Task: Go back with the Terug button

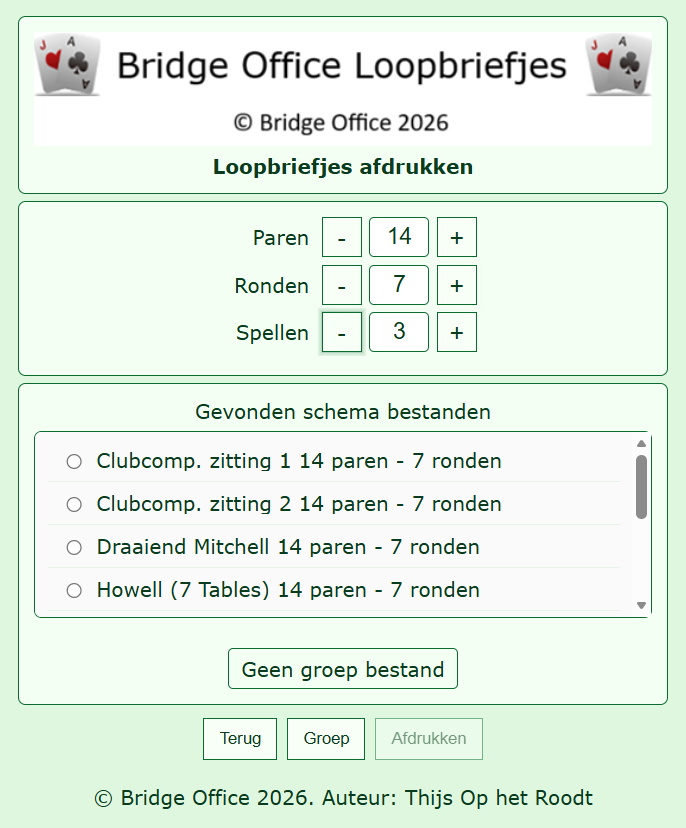Action: pos(240,739)
